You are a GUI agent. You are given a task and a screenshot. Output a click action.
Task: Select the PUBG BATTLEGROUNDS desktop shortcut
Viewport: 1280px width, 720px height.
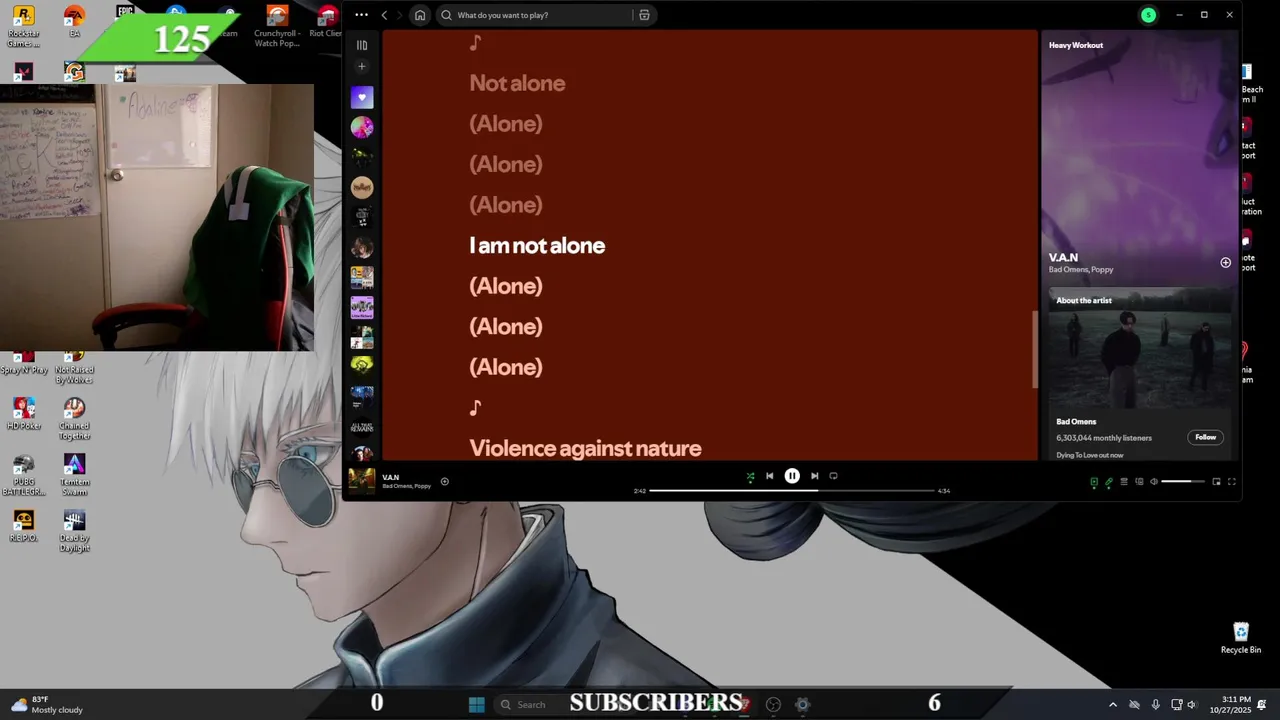pos(23,475)
